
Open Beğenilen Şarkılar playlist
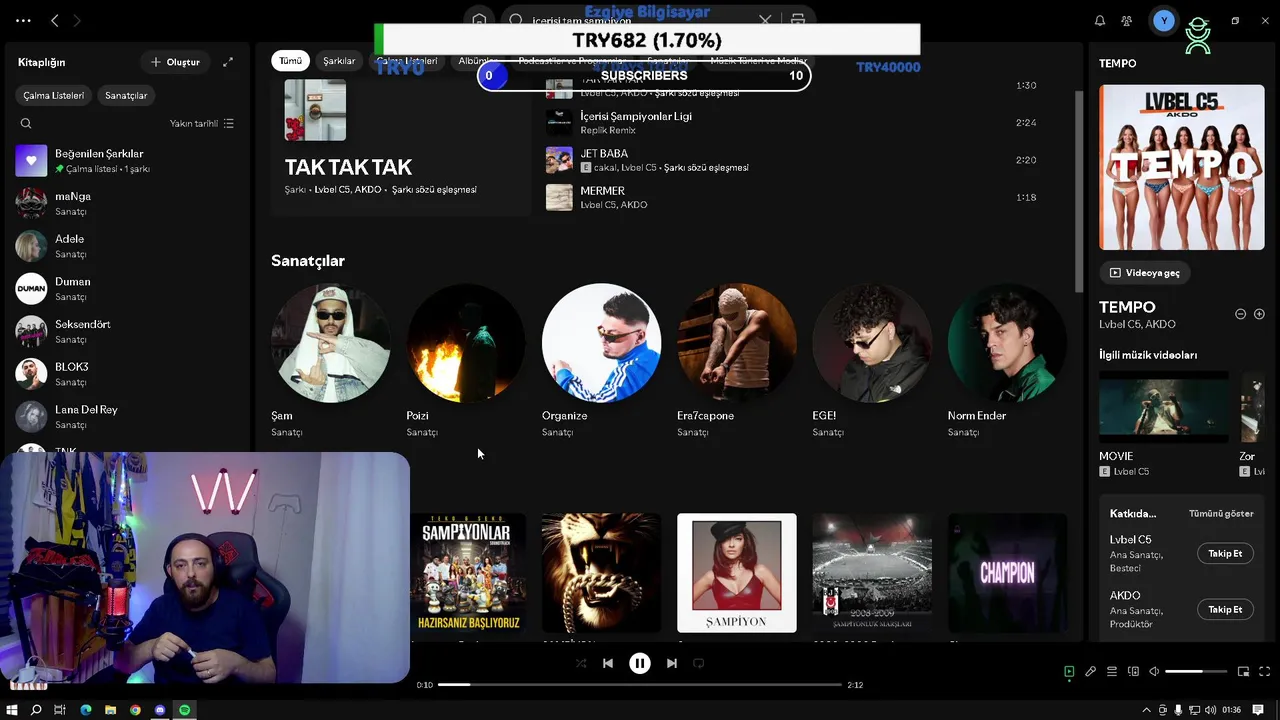(x=127, y=161)
